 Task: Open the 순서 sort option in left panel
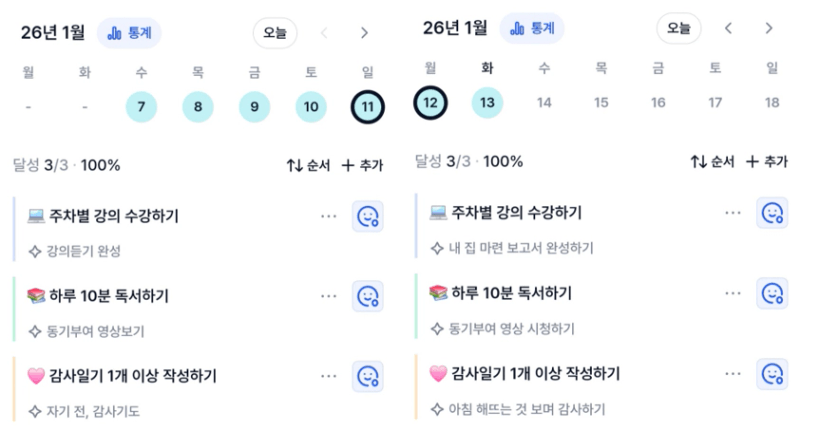(x=308, y=165)
